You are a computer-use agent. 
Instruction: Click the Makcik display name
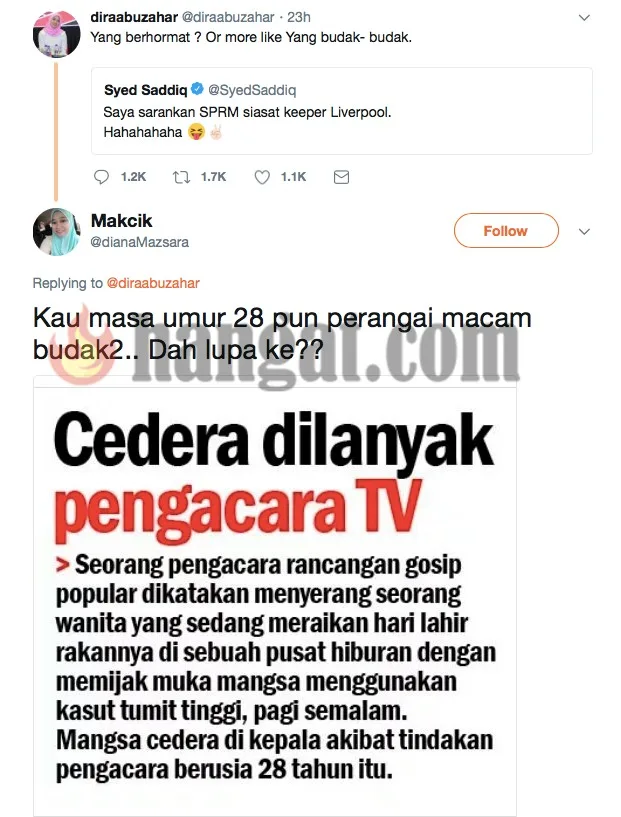(121, 220)
